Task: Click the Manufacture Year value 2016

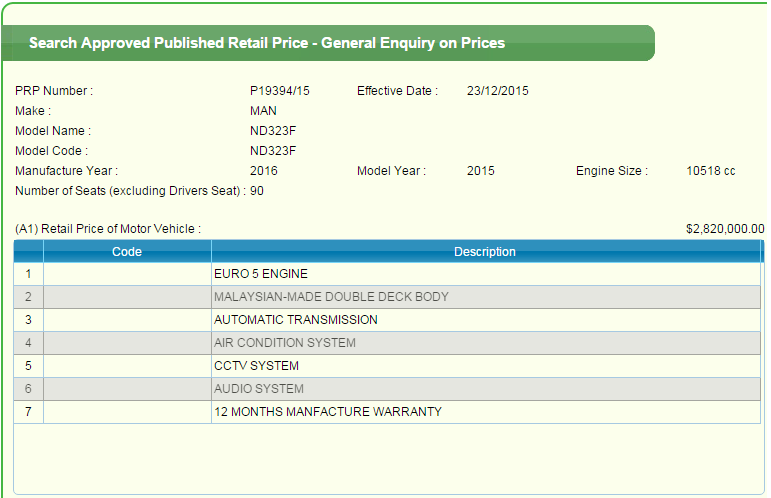Action: tap(264, 171)
